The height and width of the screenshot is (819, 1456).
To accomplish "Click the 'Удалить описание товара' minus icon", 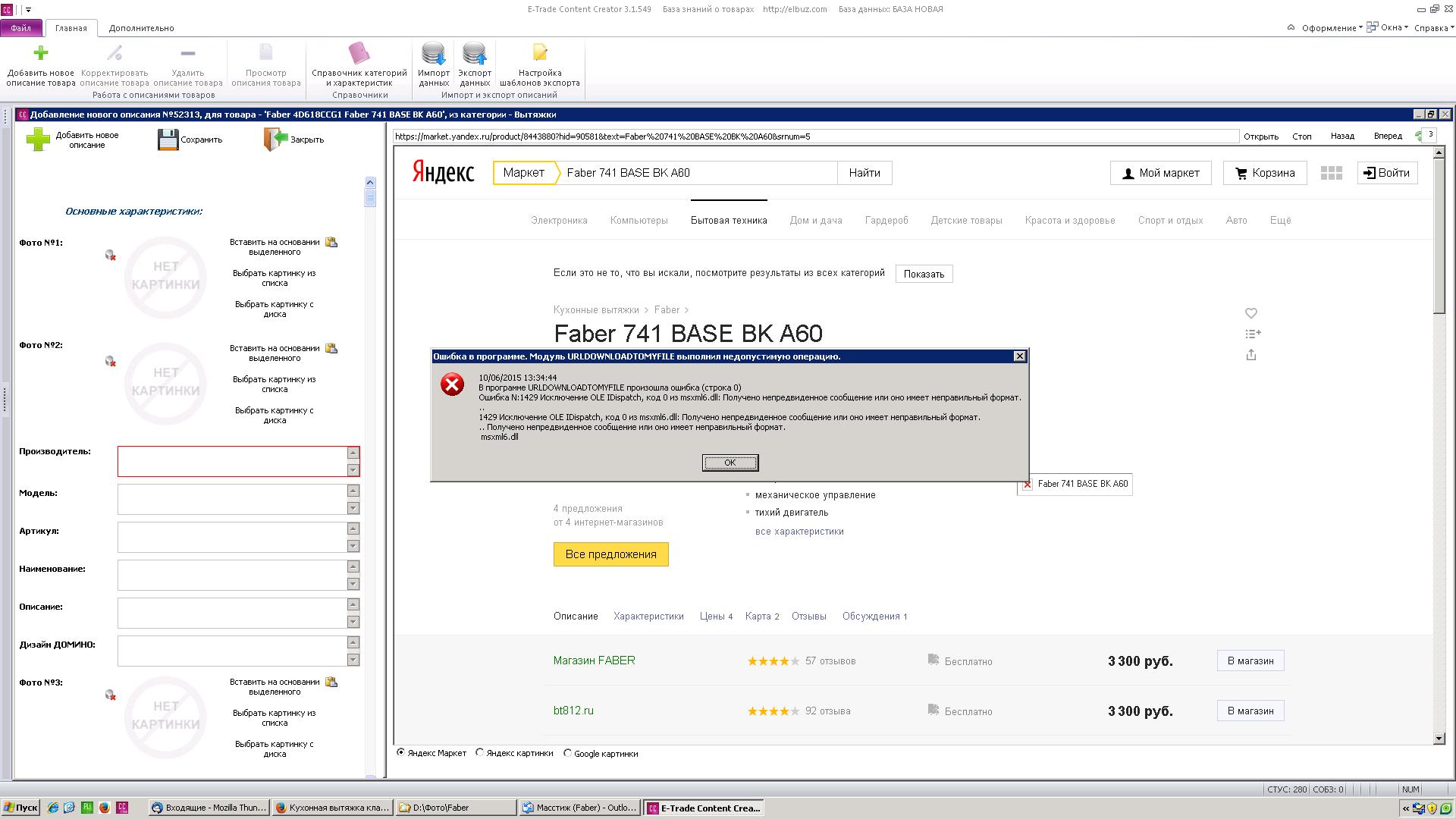I will tap(188, 52).
